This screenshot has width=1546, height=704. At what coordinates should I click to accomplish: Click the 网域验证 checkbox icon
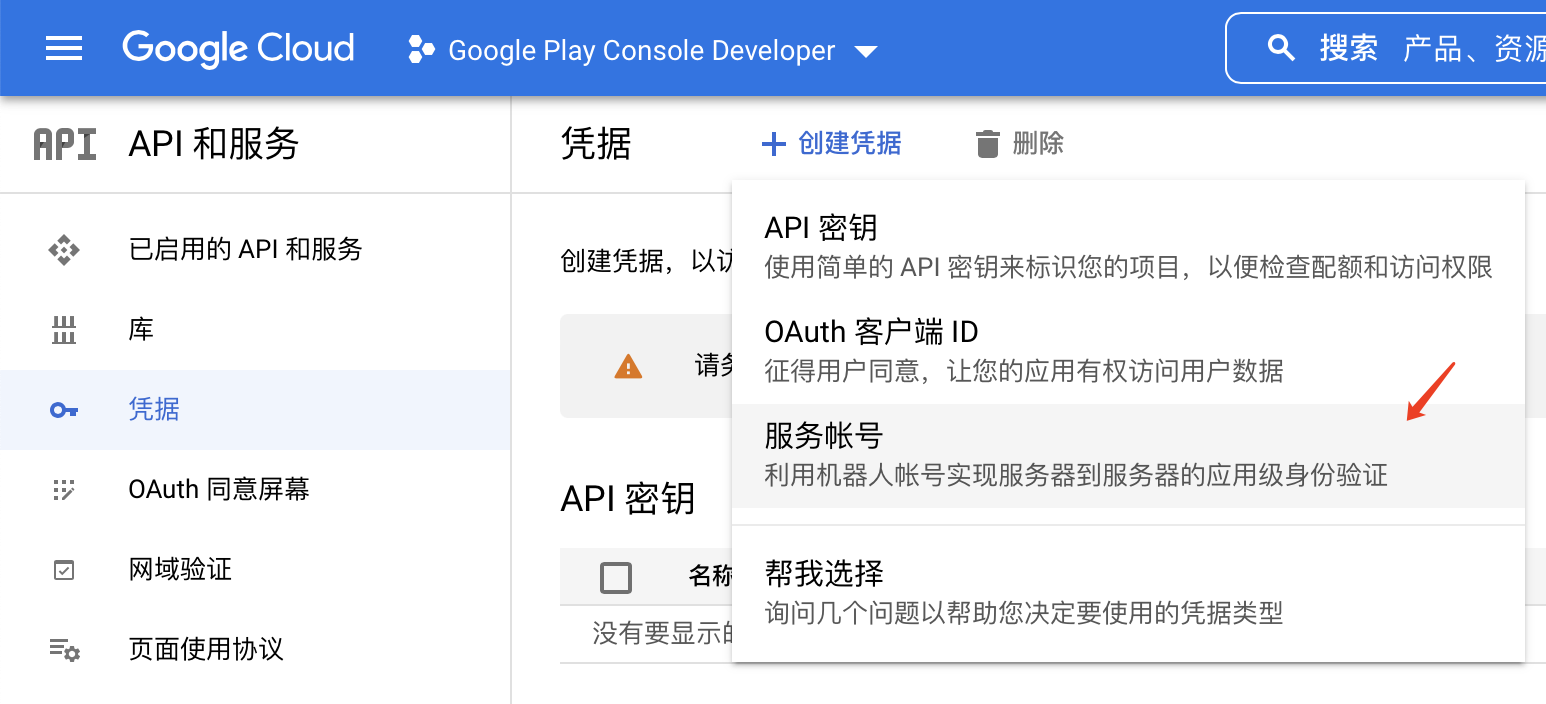coord(64,570)
